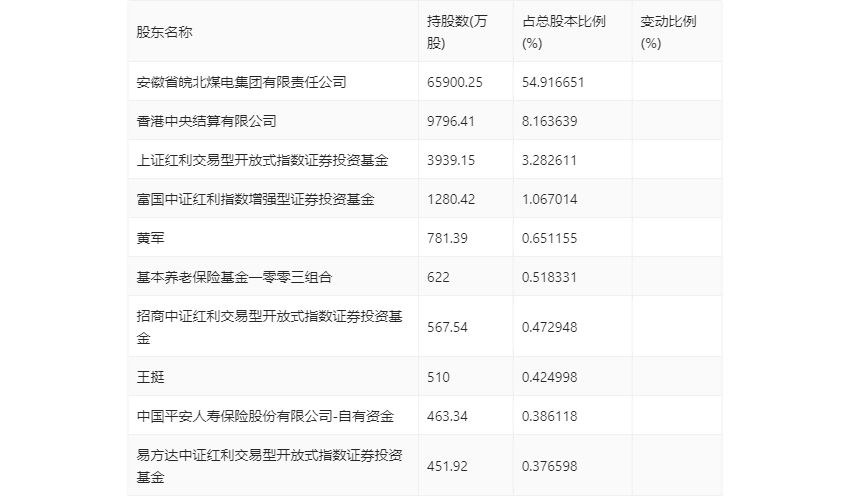The width and height of the screenshot is (850, 496).
Task: Select the 变动比例(%) column header
Action: 668,32
